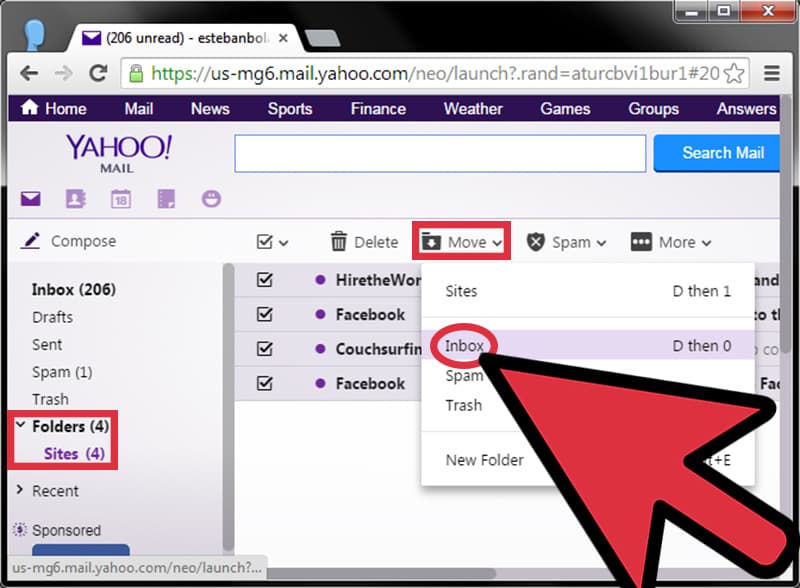Screen dimensions: 800x588
Task: Click the Sponsored badge icon
Action: pos(19,530)
